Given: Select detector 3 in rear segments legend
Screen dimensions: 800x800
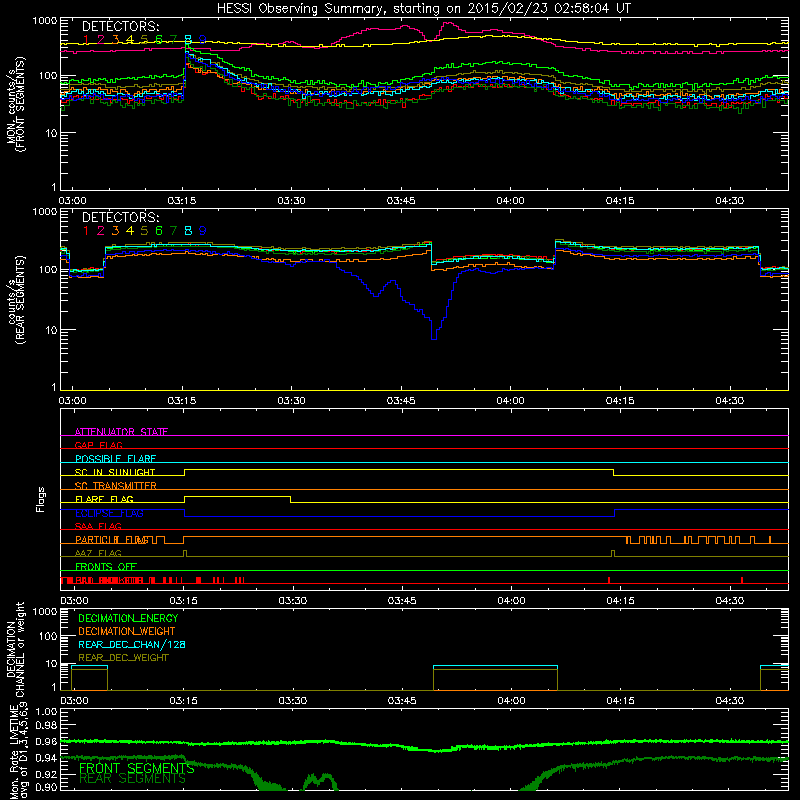Looking at the screenshot, I should (115, 231).
